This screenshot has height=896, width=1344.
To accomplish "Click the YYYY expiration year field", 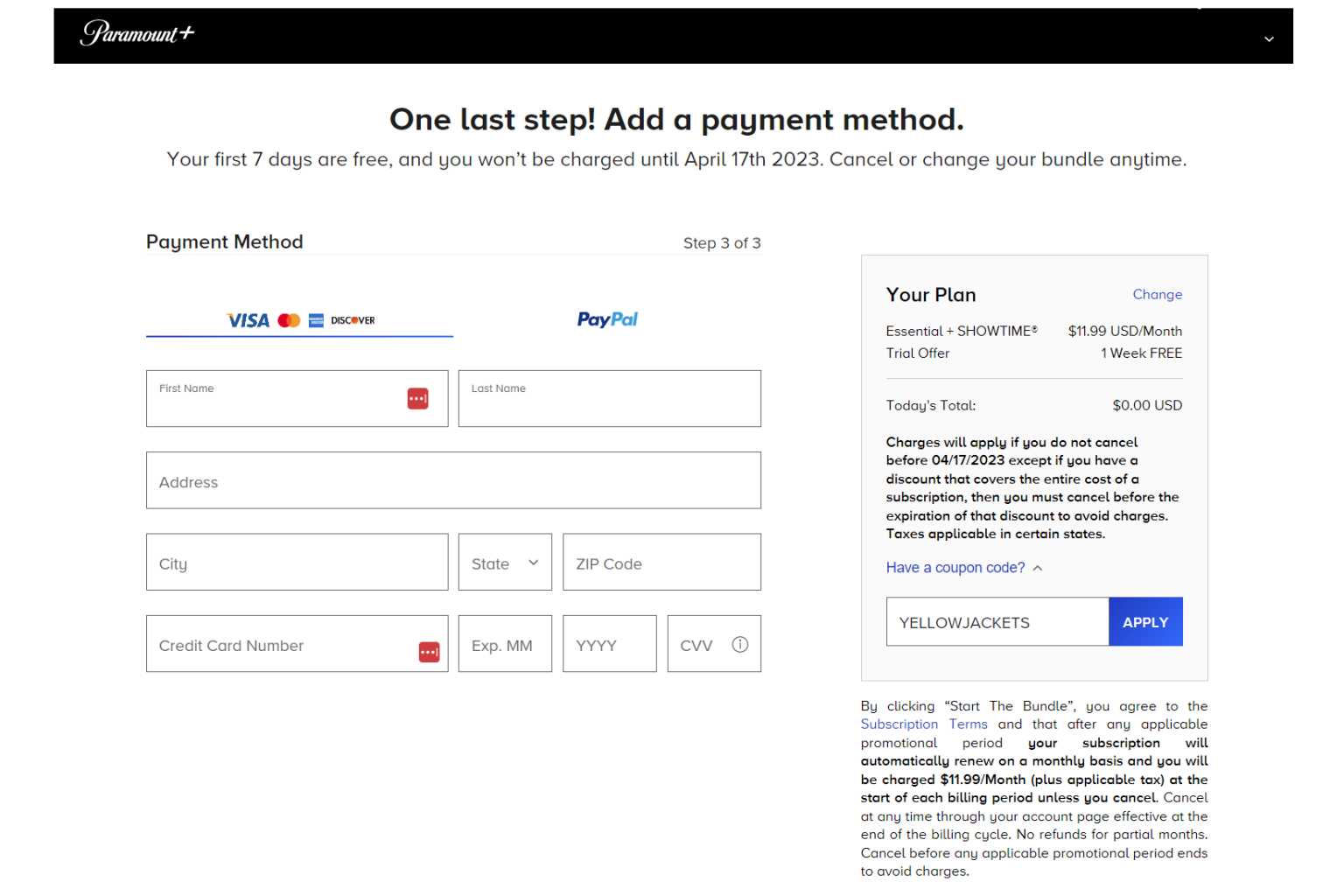I will pyautogui.click(x=609, y=645).
